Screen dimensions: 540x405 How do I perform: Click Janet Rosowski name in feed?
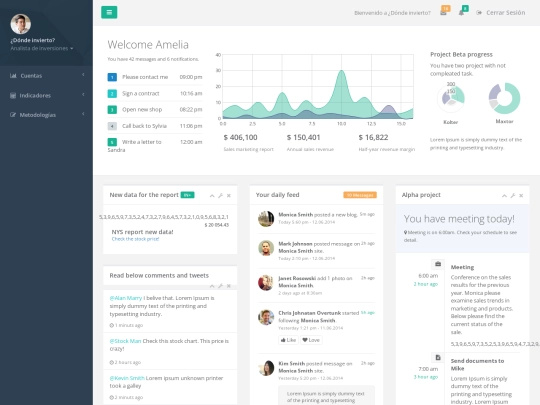pyautogui.click(x=297, y=278)
